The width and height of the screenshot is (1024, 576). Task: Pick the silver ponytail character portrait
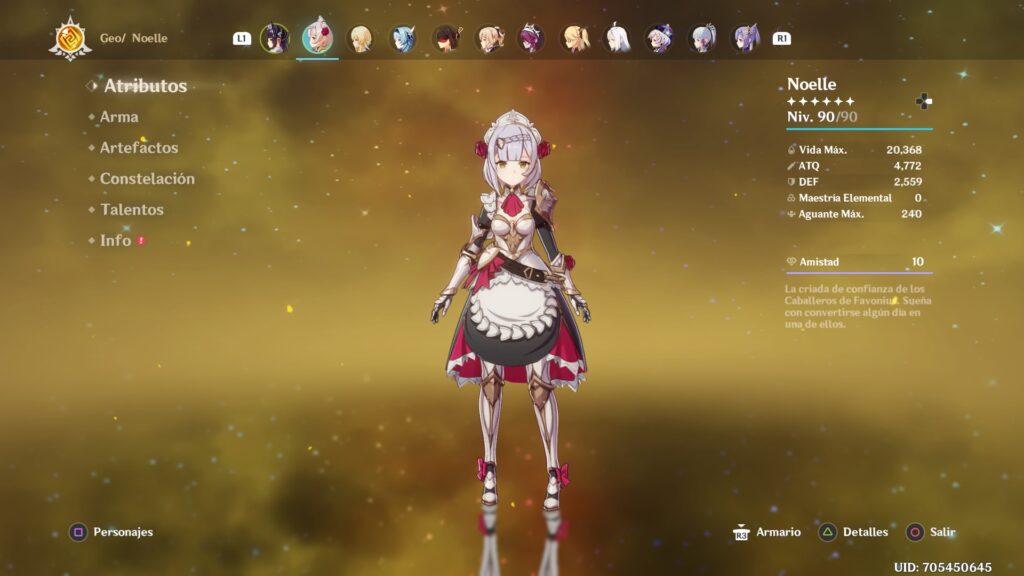click(x=703, y=39)
